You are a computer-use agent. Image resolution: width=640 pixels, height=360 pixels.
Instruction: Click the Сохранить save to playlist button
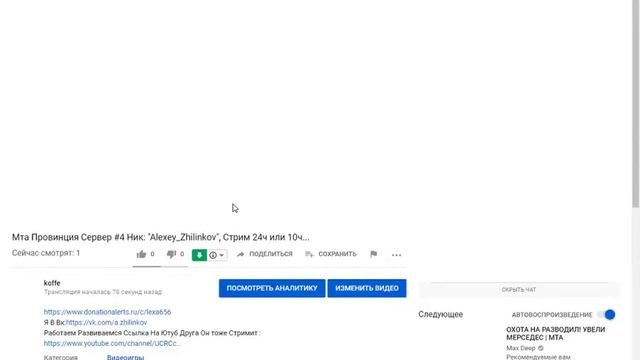[331, 254]
